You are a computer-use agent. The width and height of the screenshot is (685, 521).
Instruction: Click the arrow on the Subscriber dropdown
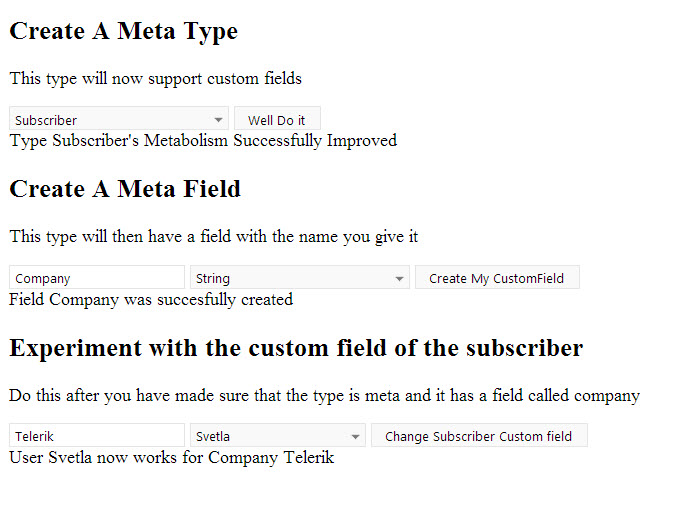[x=218, y=120]
